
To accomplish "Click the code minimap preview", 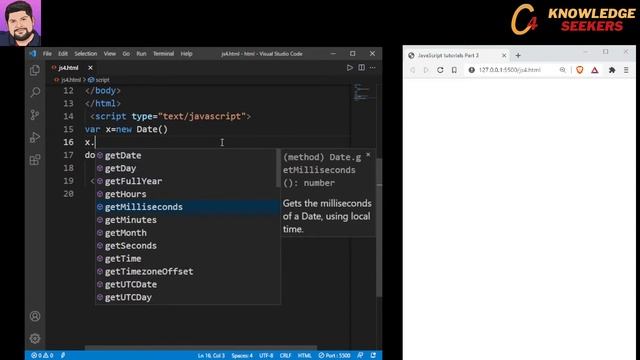I will (x=362, y=92).
